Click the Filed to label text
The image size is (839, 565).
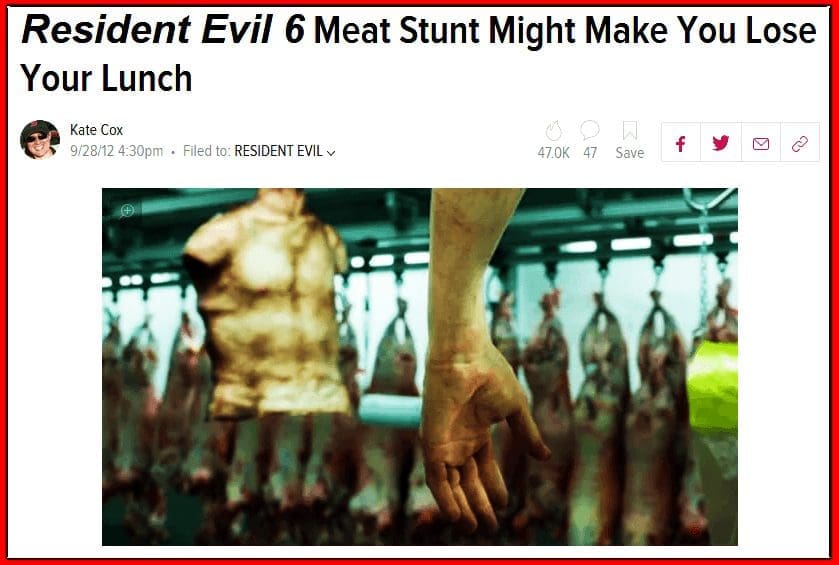tap(207, 151)
